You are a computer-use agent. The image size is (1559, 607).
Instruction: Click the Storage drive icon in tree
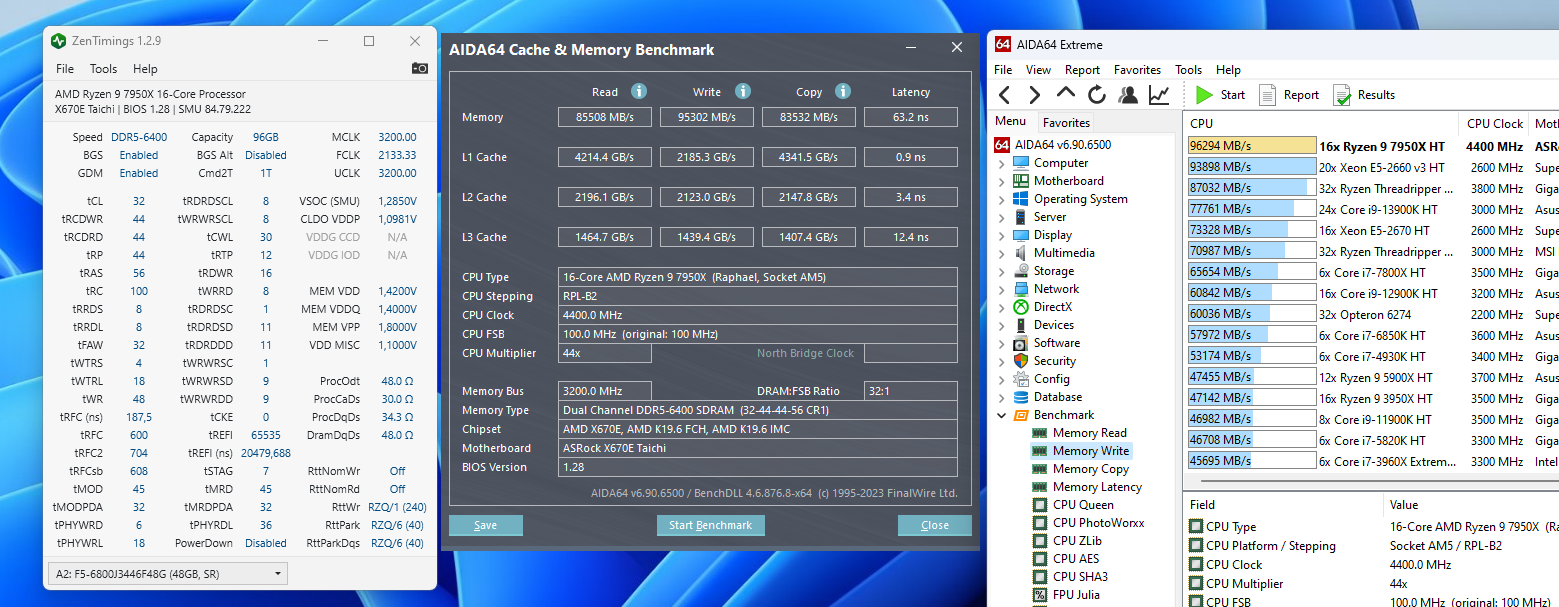[1021, 271]
